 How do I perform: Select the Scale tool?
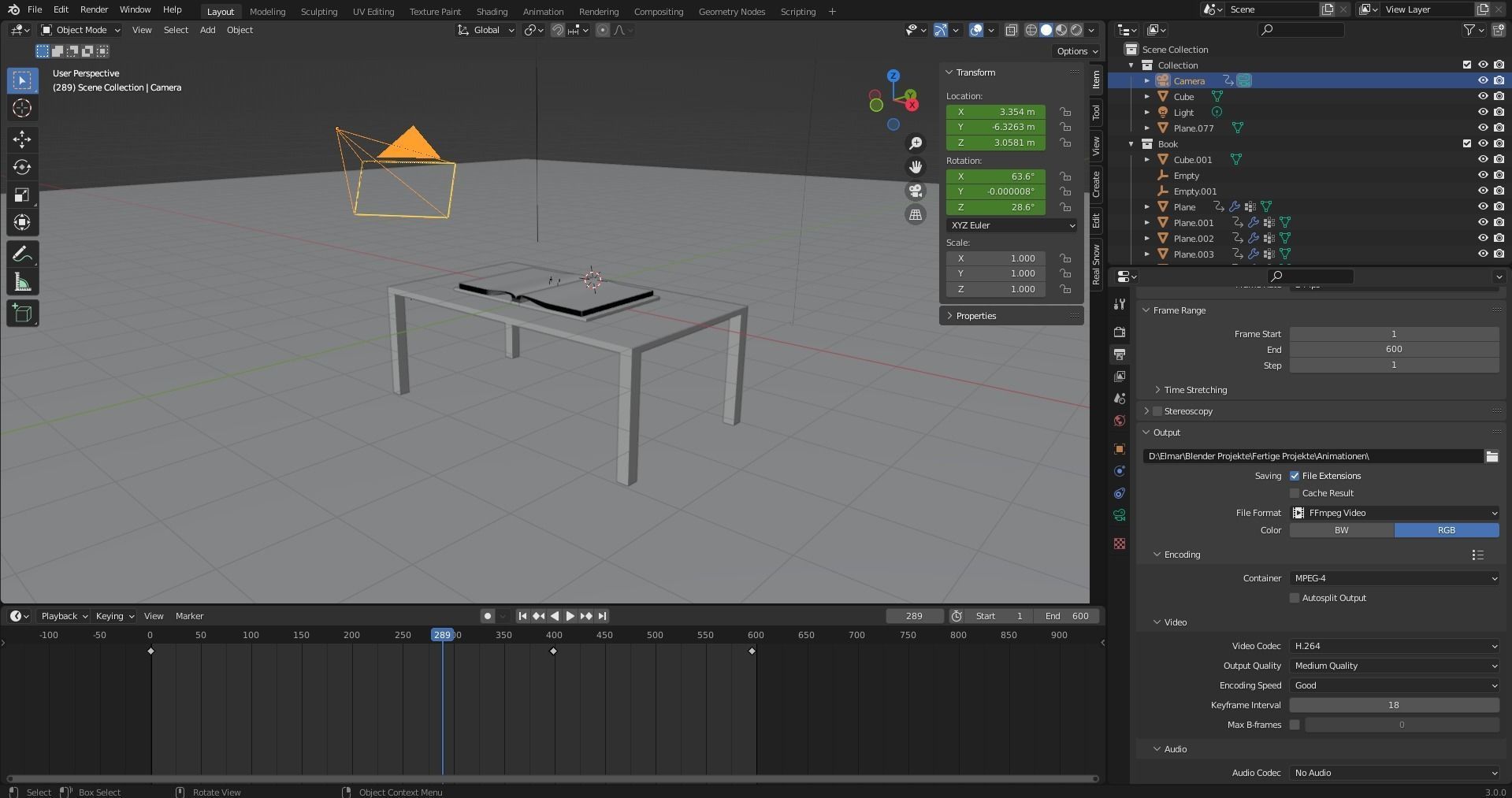(x=22, y=195)
